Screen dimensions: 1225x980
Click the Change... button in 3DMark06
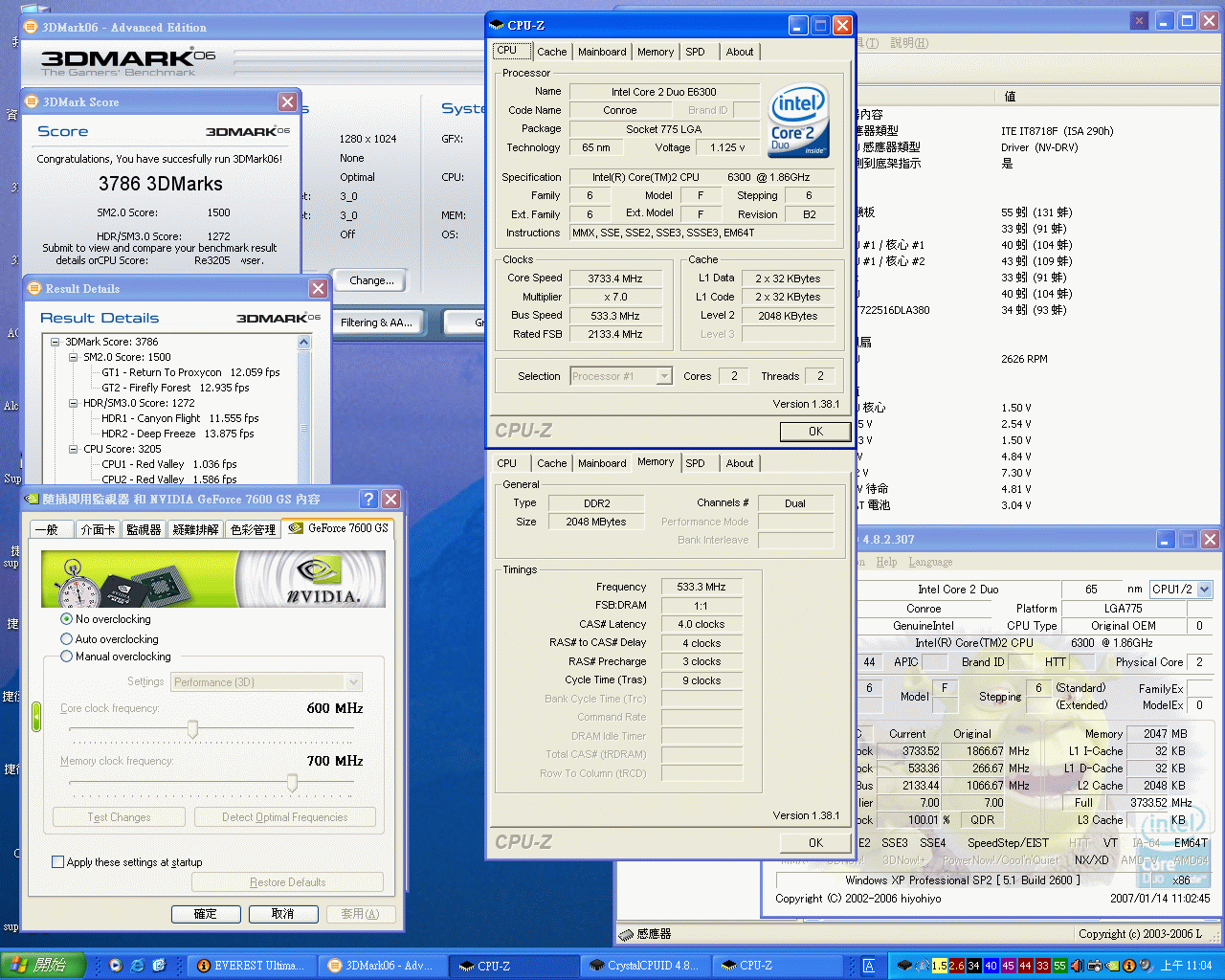pyautogui.click(x=371, y=280)
